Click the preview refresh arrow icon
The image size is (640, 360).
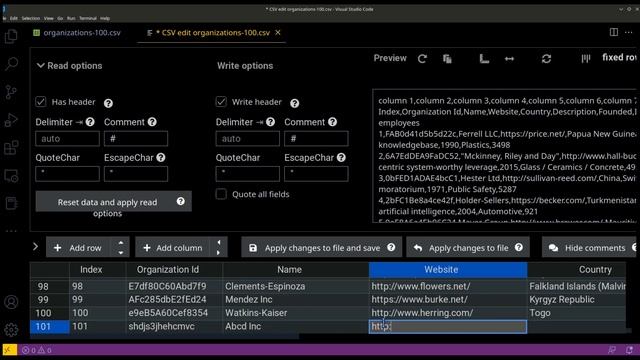pyautogui.click(x=422, y=59)
